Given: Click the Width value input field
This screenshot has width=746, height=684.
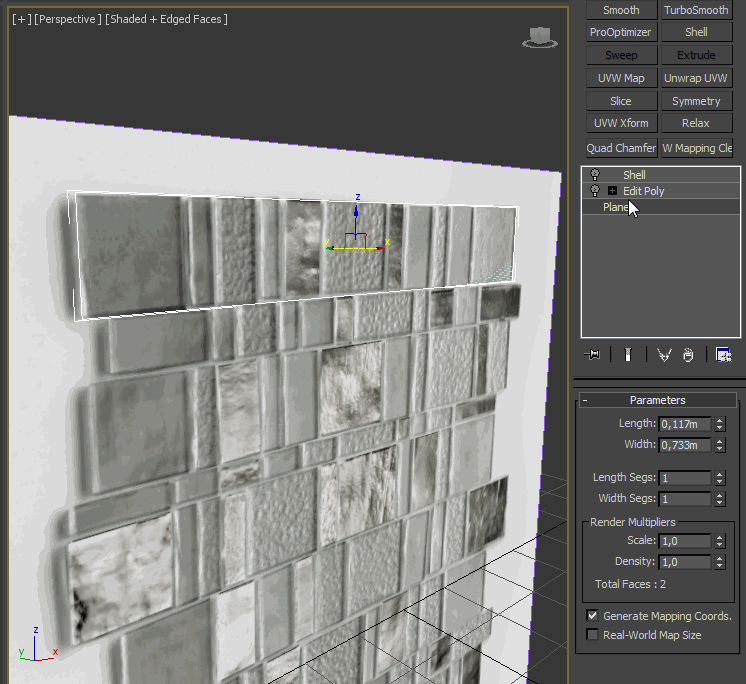Looking at the screenshot, I should pos(684,445).
